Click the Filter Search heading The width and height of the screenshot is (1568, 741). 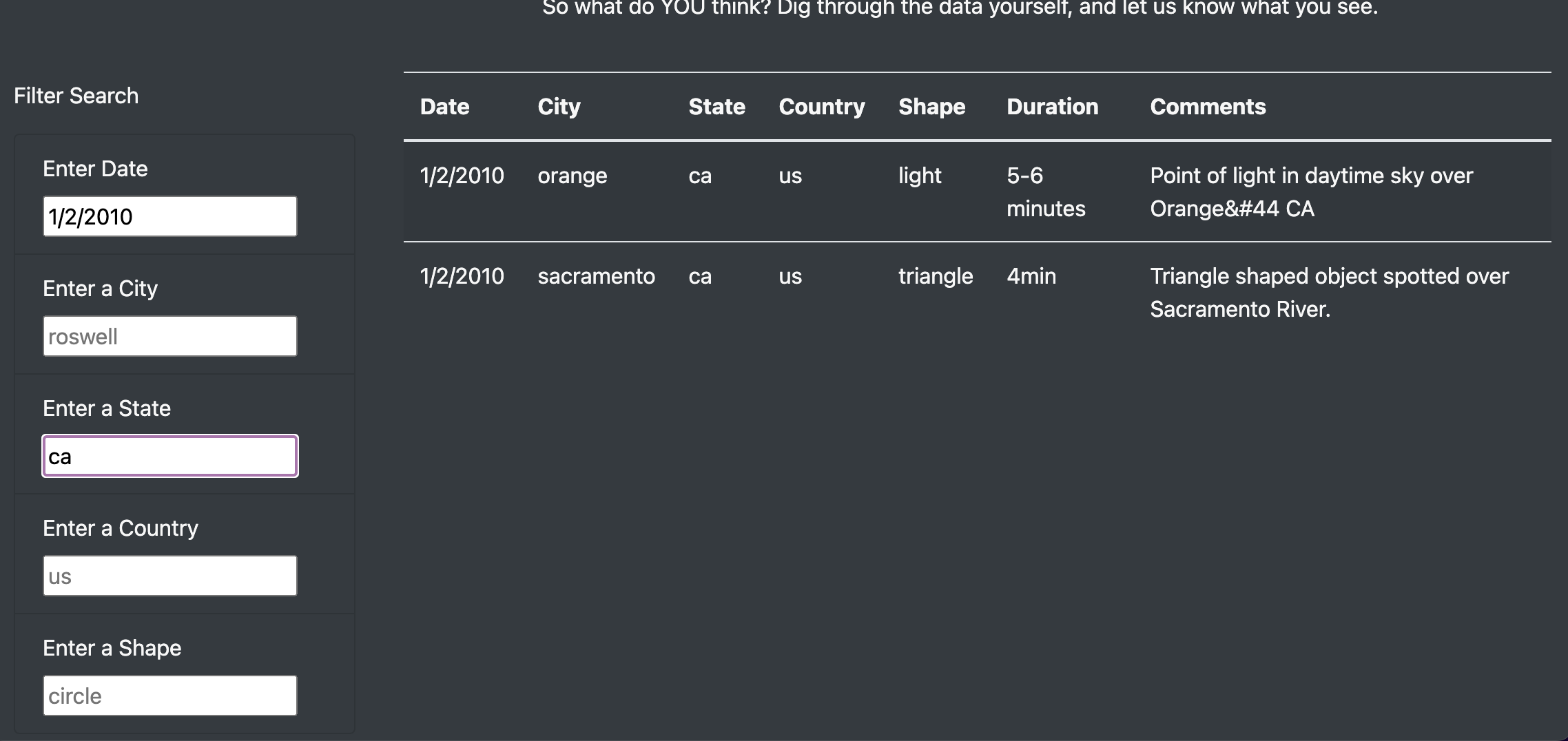pyautogui.click(x=76, y=95)
